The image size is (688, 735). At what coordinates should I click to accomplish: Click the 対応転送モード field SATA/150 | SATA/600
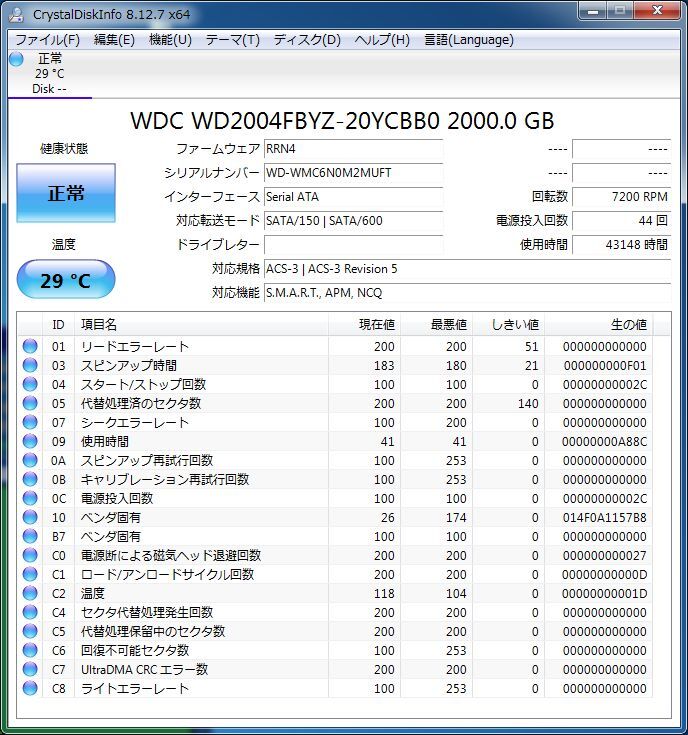tap(353, 221)
